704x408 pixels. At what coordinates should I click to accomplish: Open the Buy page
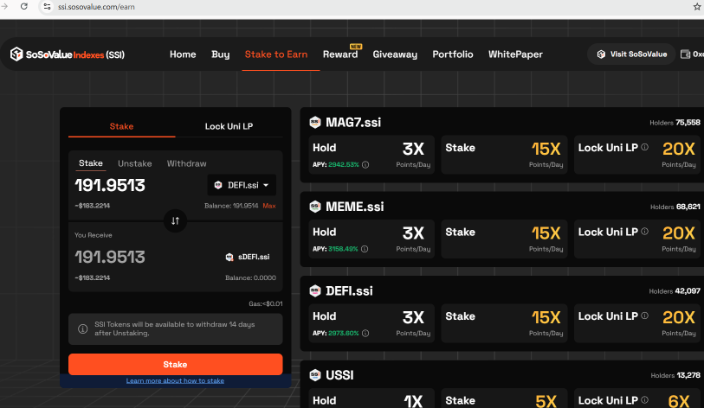tap(220, 54)
